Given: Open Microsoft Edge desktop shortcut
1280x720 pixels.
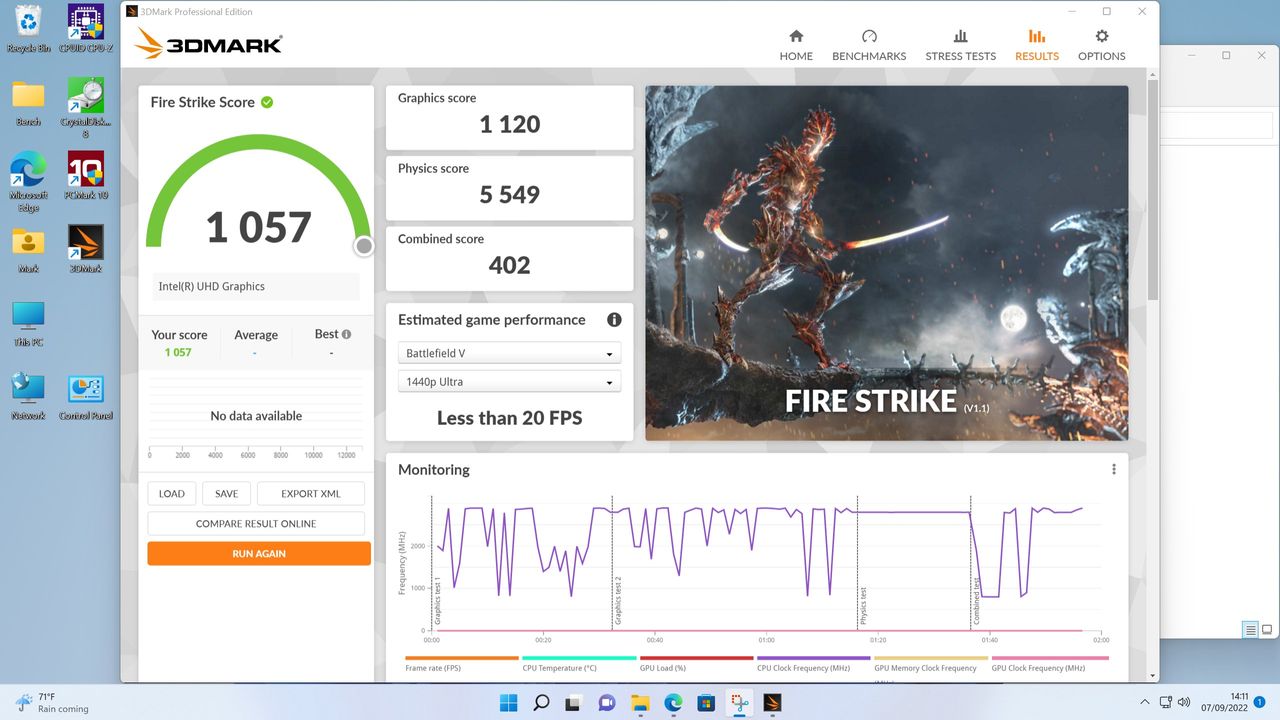Looking at the screenshot, I should point(29,181).
